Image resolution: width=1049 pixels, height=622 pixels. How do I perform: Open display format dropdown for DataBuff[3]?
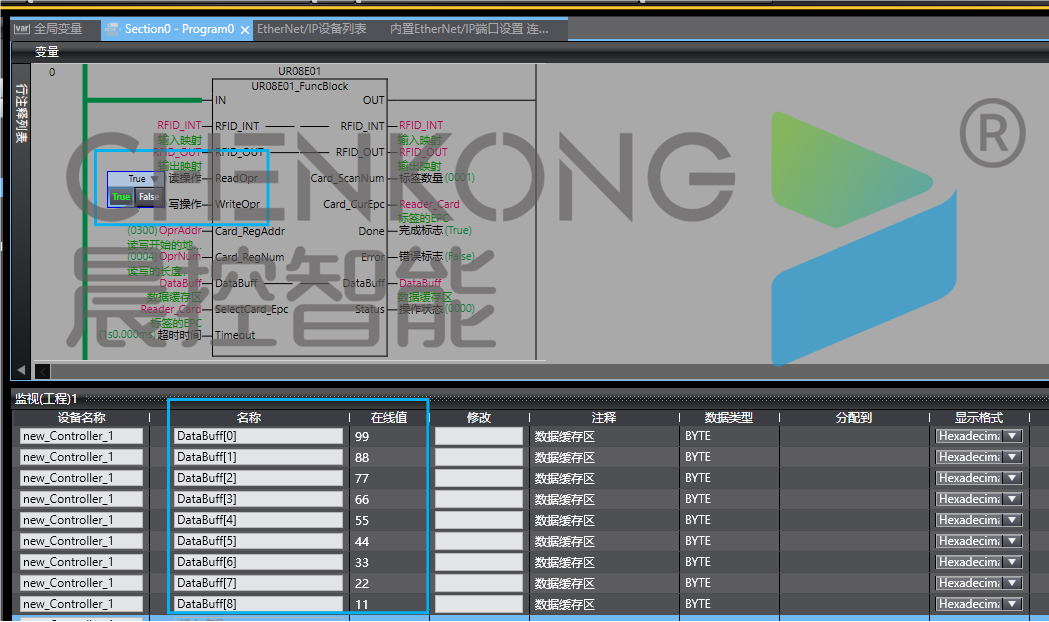1012,499
